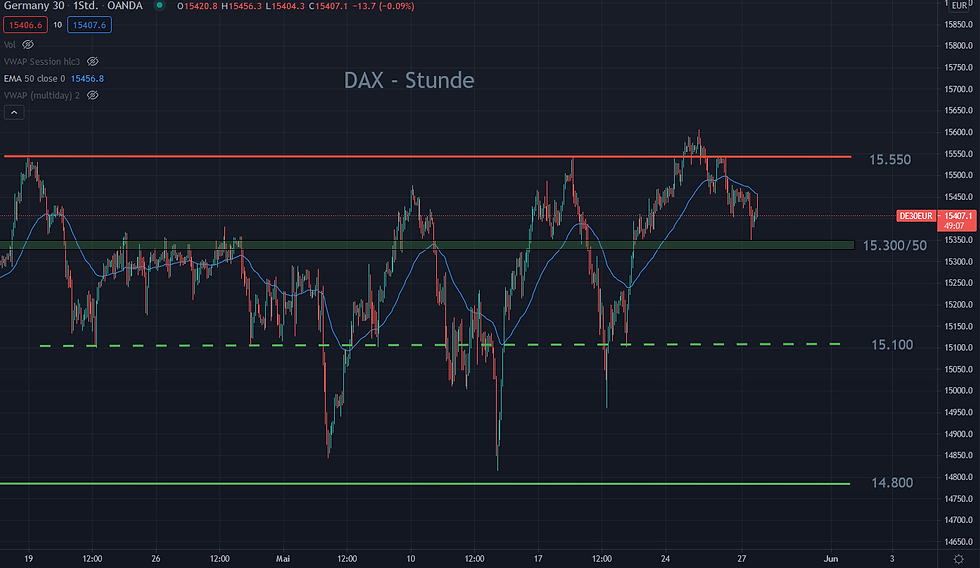The width and height of the screenshot is (980, 568).
Task: Click the date 17 on time axis
Action: tap(538, 559)
